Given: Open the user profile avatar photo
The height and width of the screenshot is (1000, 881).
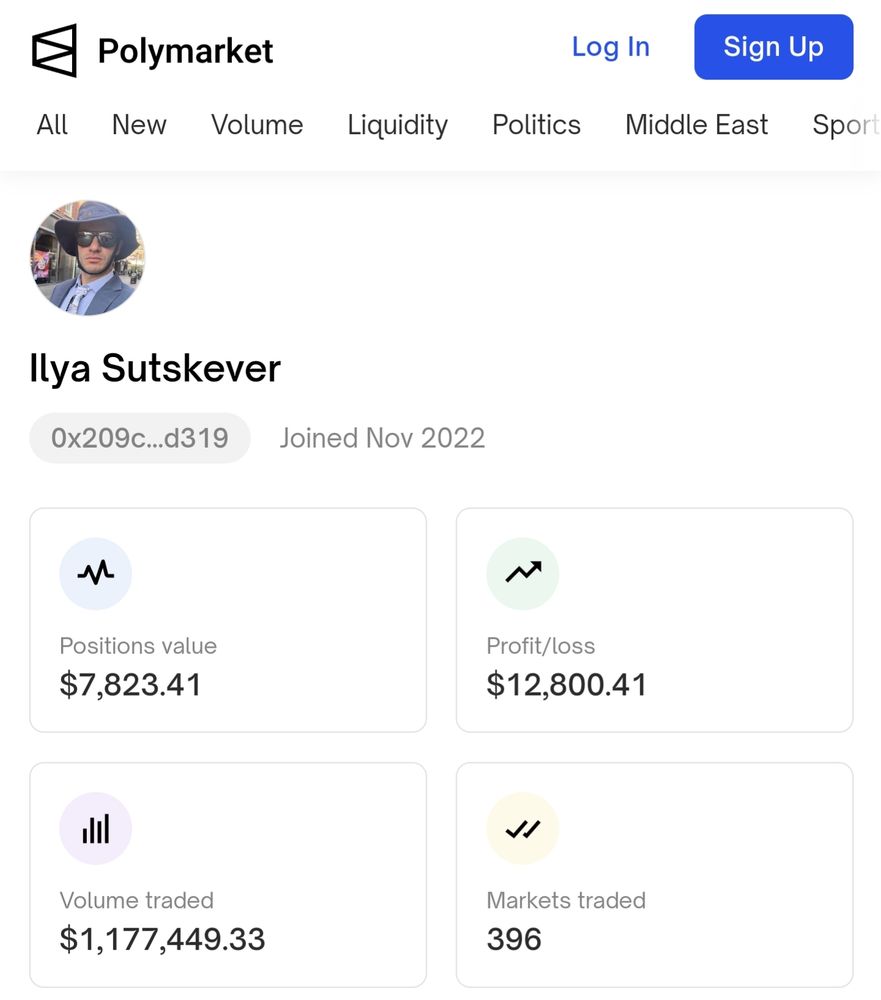Looking at the screenshot, I should (x=87, y=258).
